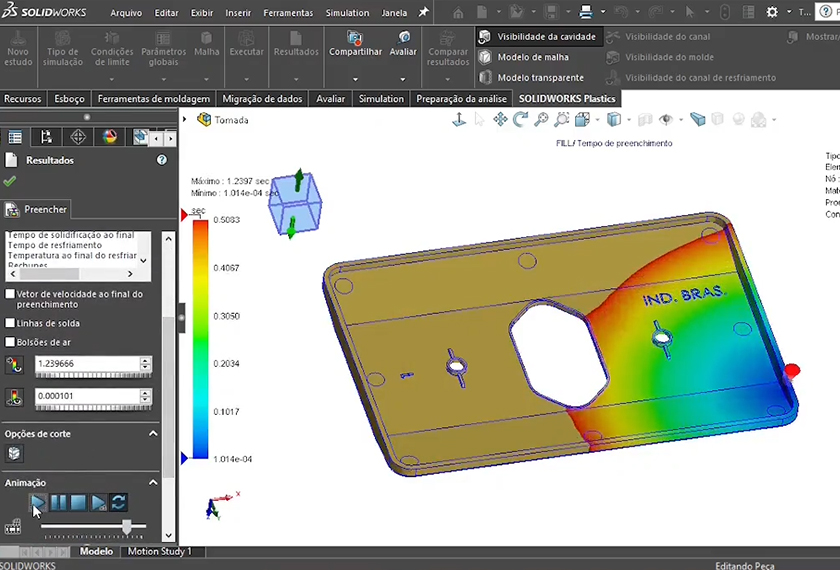Click the zoom to area tool
The image size is (840, 570).
tap(561, 119)
